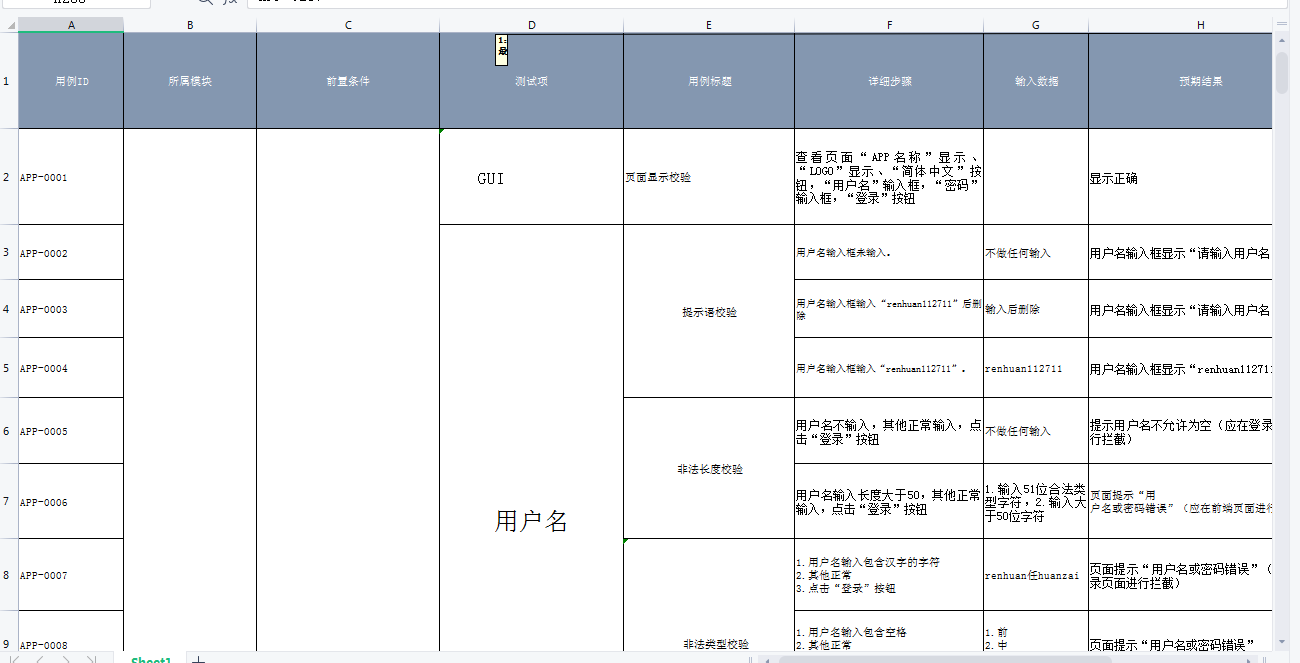Click the comment note on cell D1
The image size is (1300, 663).
[x=502, y=49]
